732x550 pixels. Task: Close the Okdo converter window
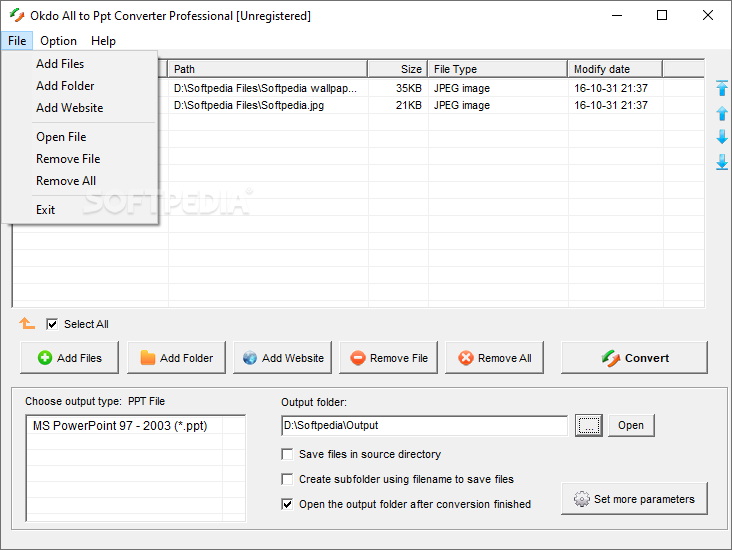708,15
